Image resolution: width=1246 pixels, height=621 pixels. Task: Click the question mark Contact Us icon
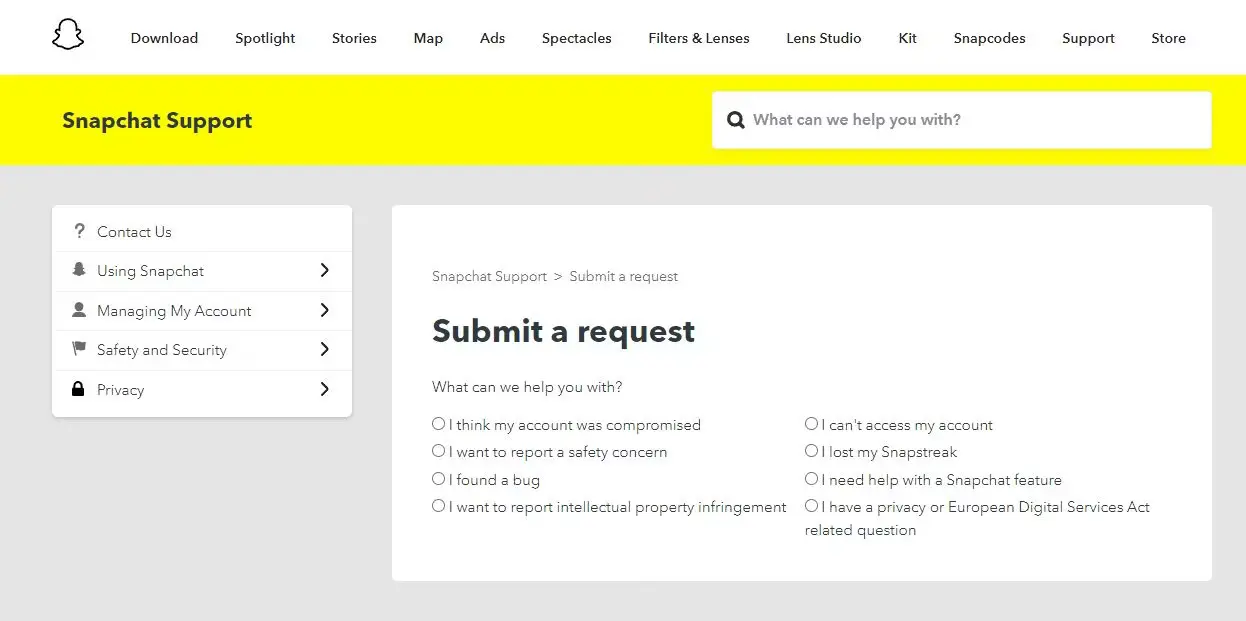pyautogui.click(x=79, y=231)
